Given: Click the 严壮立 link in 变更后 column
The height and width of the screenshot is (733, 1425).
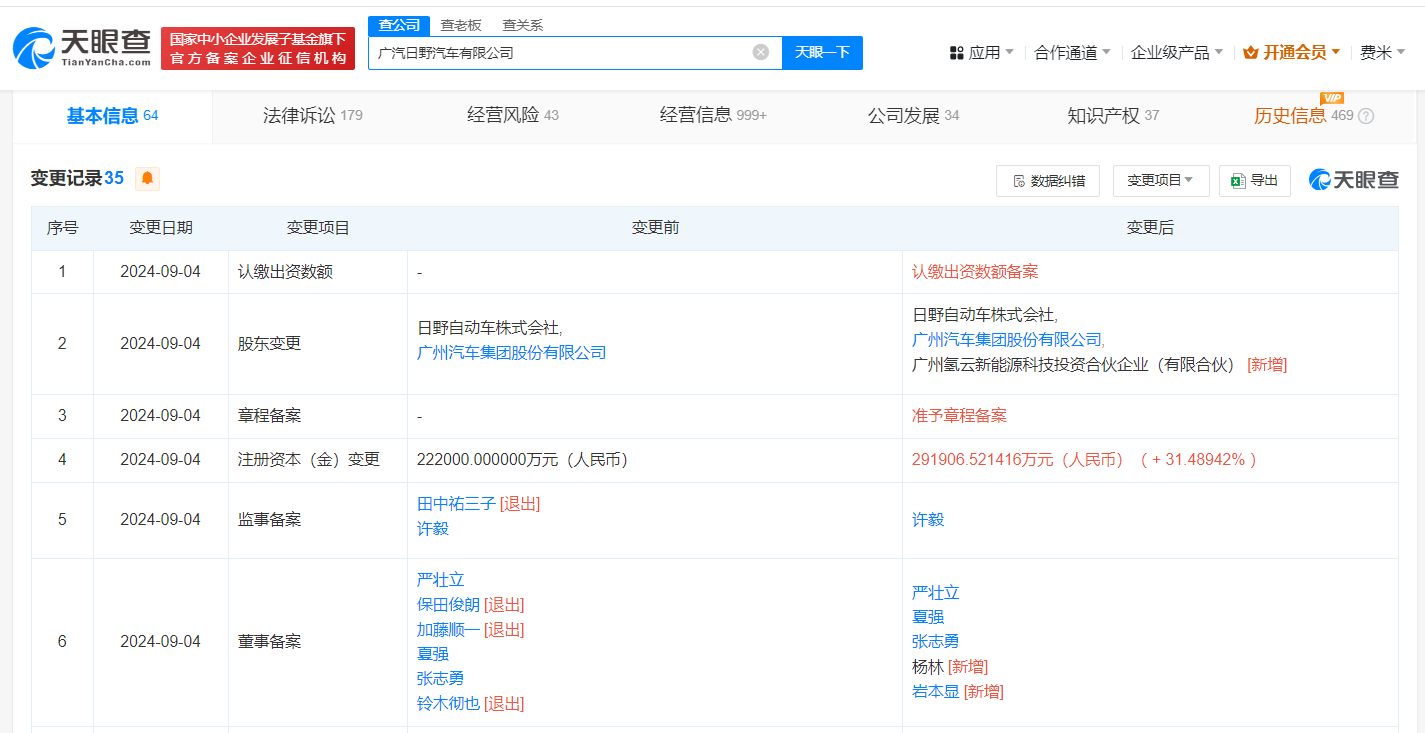Looking at the screenshot, I should point(935,593).
